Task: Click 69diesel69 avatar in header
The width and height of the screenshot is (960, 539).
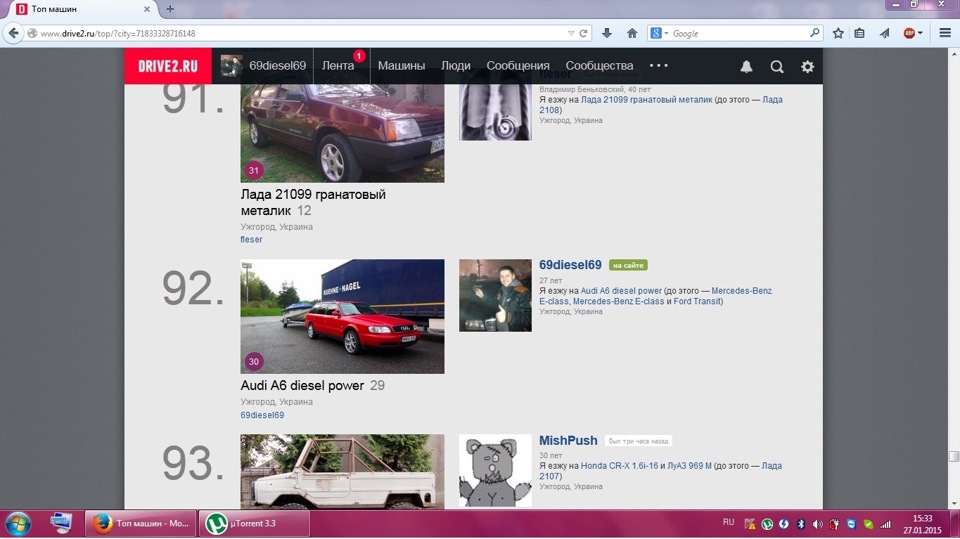Action: (x=231, y=66)
